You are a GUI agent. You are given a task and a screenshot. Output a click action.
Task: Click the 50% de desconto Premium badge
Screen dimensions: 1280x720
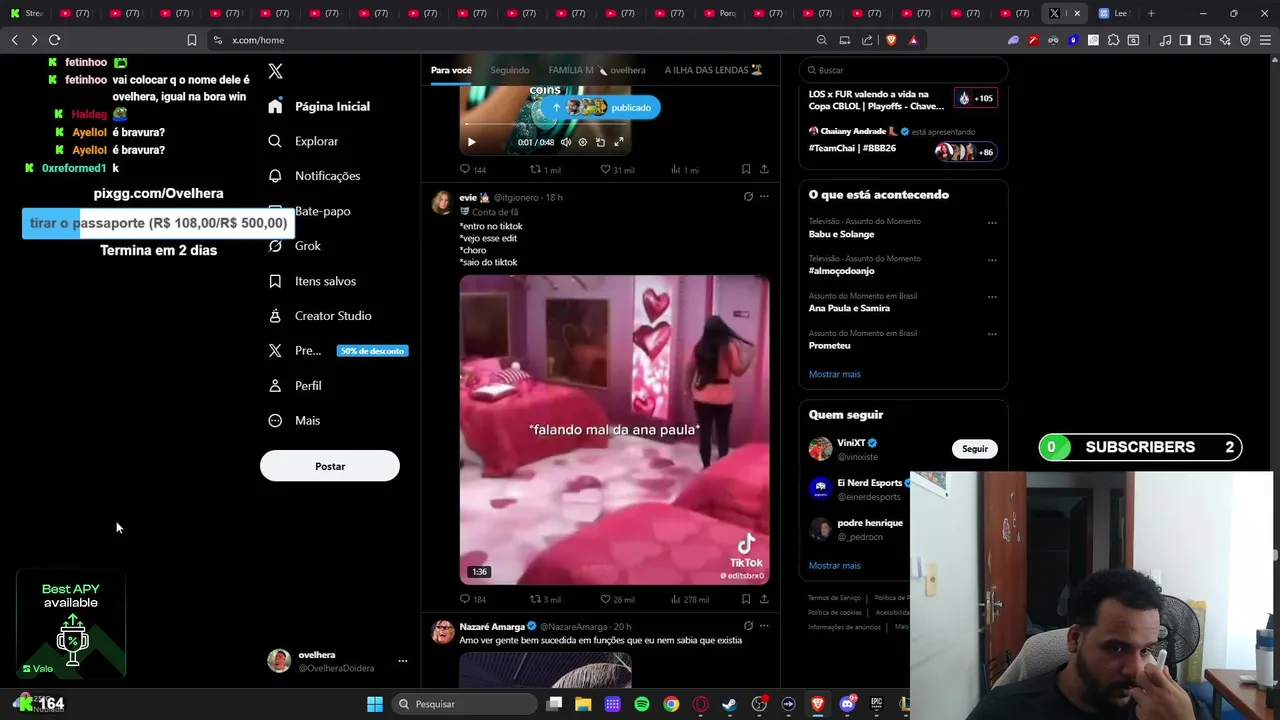[x=372, y=351]
